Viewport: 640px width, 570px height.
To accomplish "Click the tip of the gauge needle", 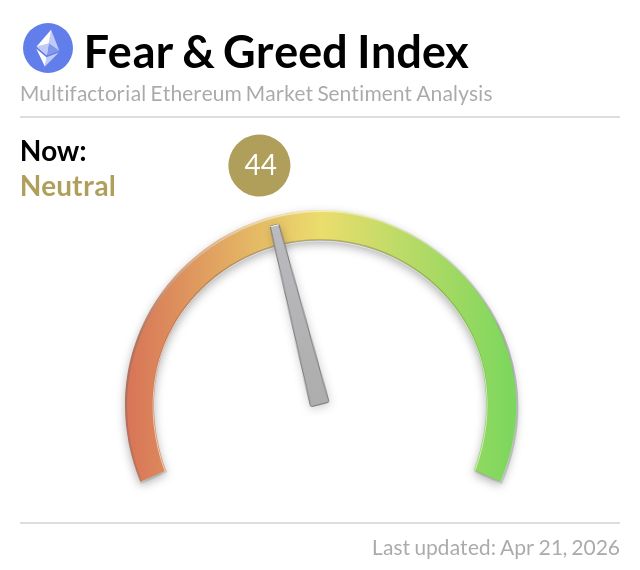I will point(276,231).
